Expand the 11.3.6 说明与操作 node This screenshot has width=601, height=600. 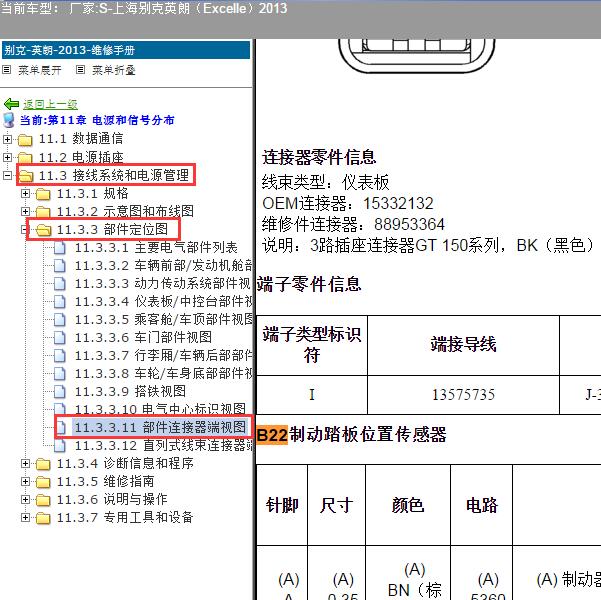tap(25, 500)
